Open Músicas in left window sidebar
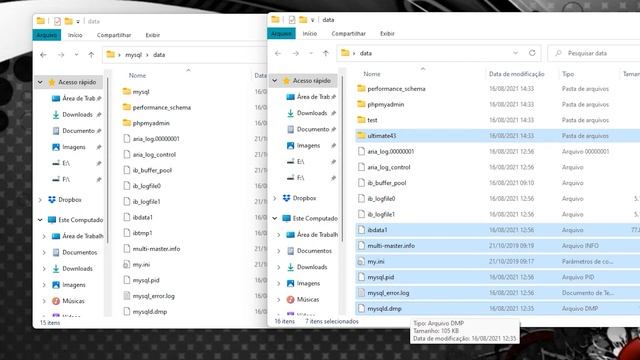This screenshot has width=640, height=360. [x=69, y=301]
